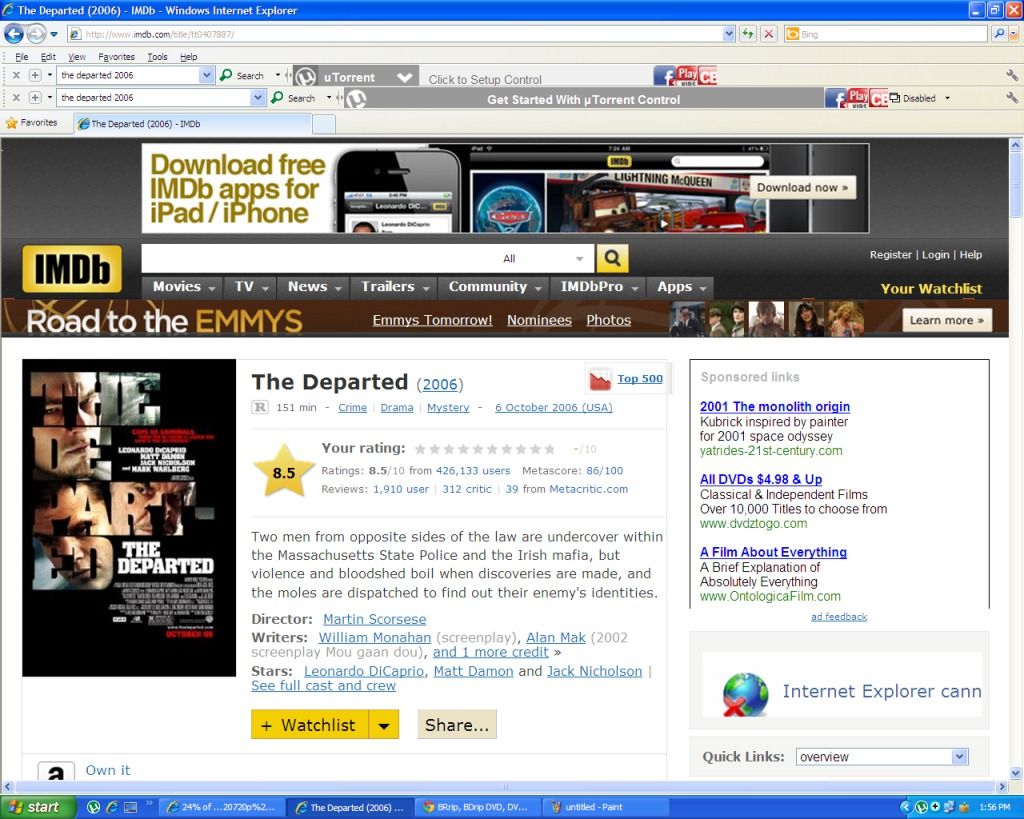The width and height of the screenshot is (1024, 819).
Task: Open the IMDb search category 'All' dropdown
Action: point(543,259)
